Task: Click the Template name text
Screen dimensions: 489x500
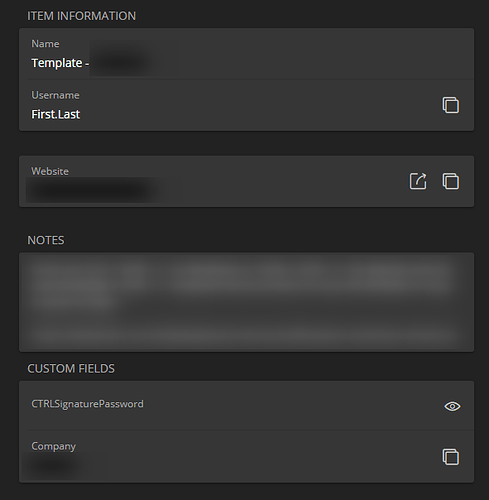Action: click(57, 63)
